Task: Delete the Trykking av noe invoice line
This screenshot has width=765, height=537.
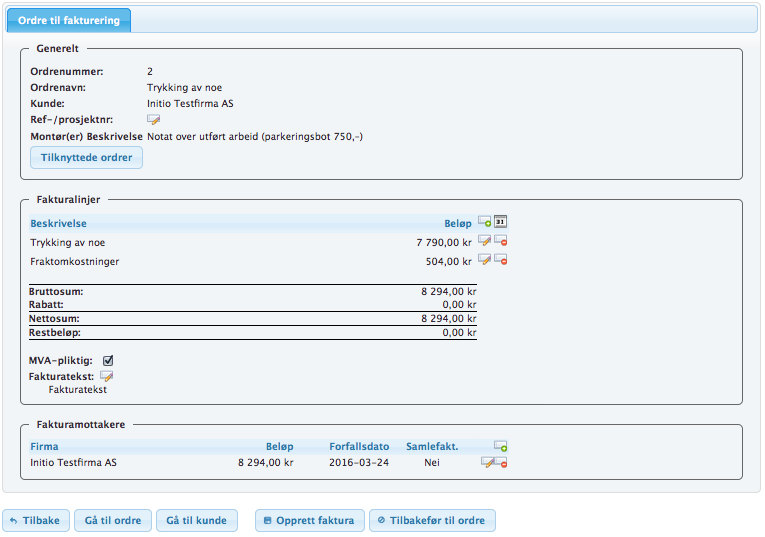Action: [501, 240]
